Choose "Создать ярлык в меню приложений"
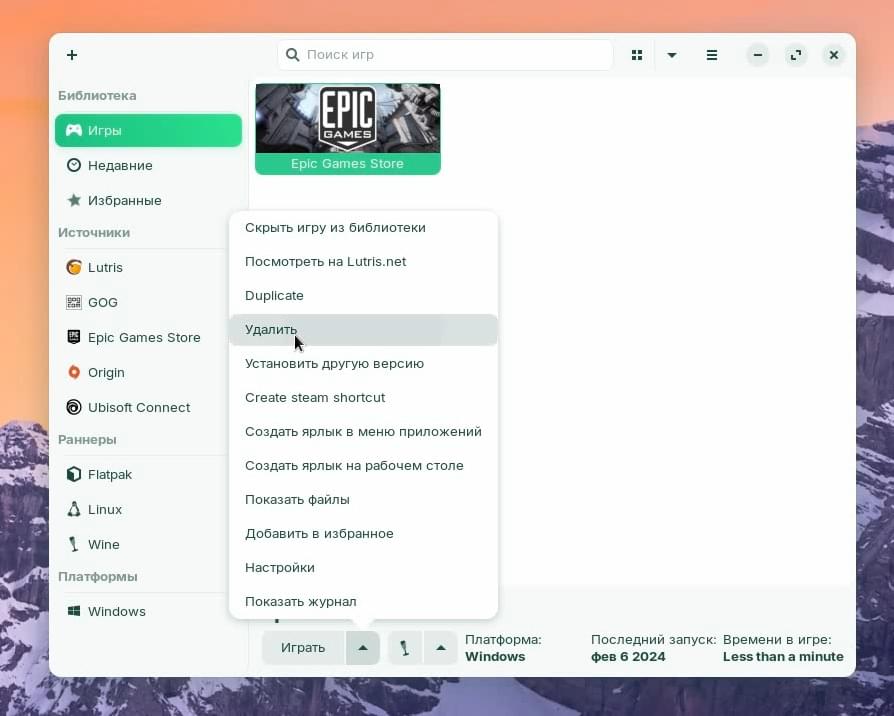 (x=363, y=432)
